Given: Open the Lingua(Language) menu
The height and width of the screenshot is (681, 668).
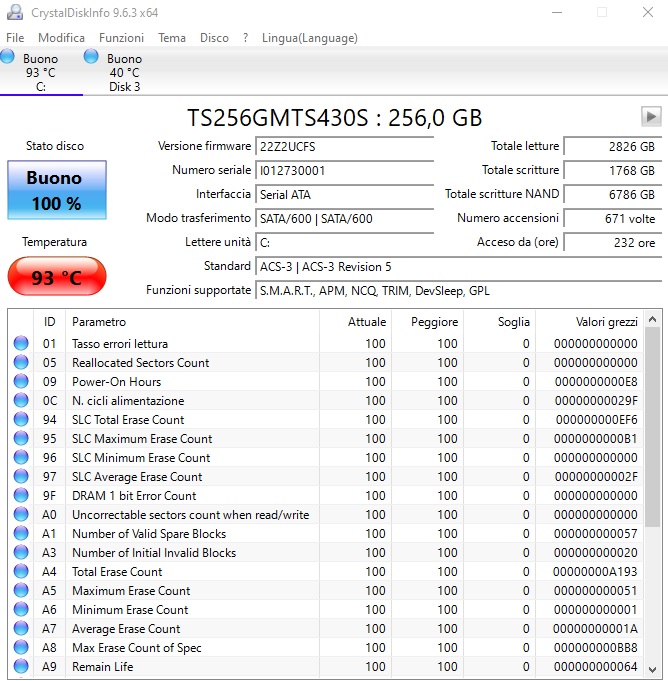Looking at the screenshot, I should click(x=310, y=38).
